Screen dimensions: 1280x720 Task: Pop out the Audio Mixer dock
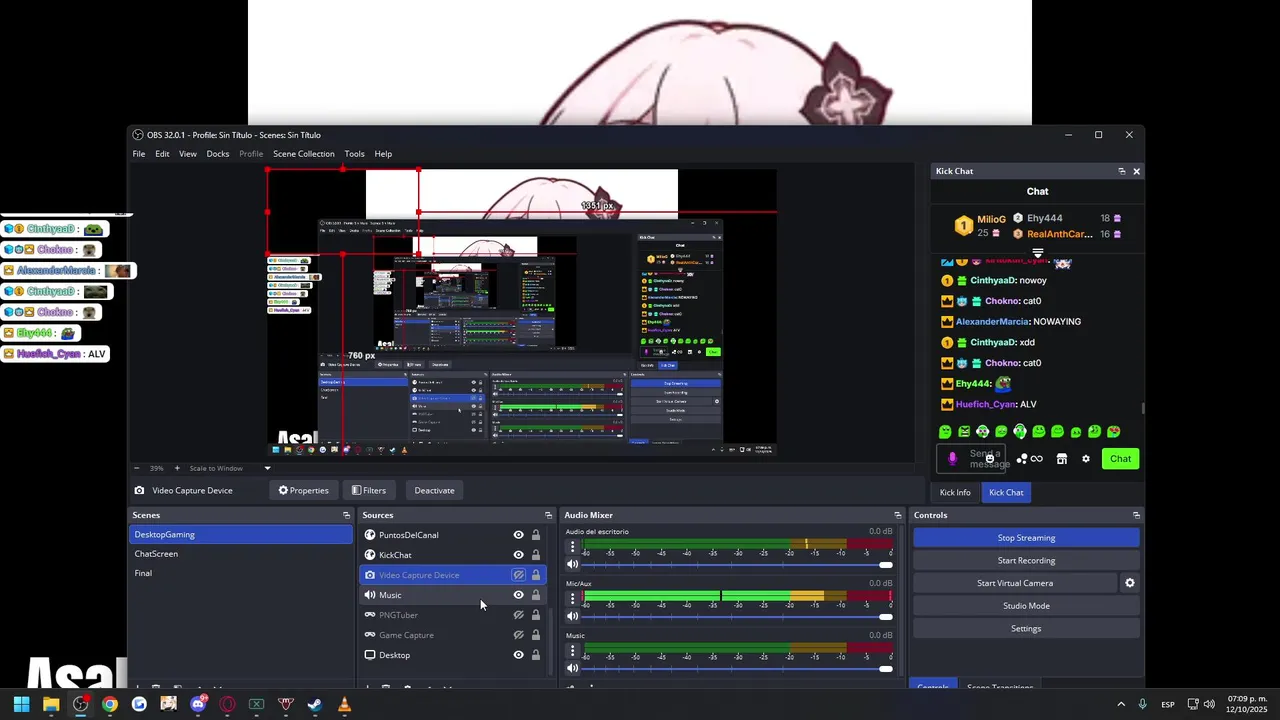(897, 515)
